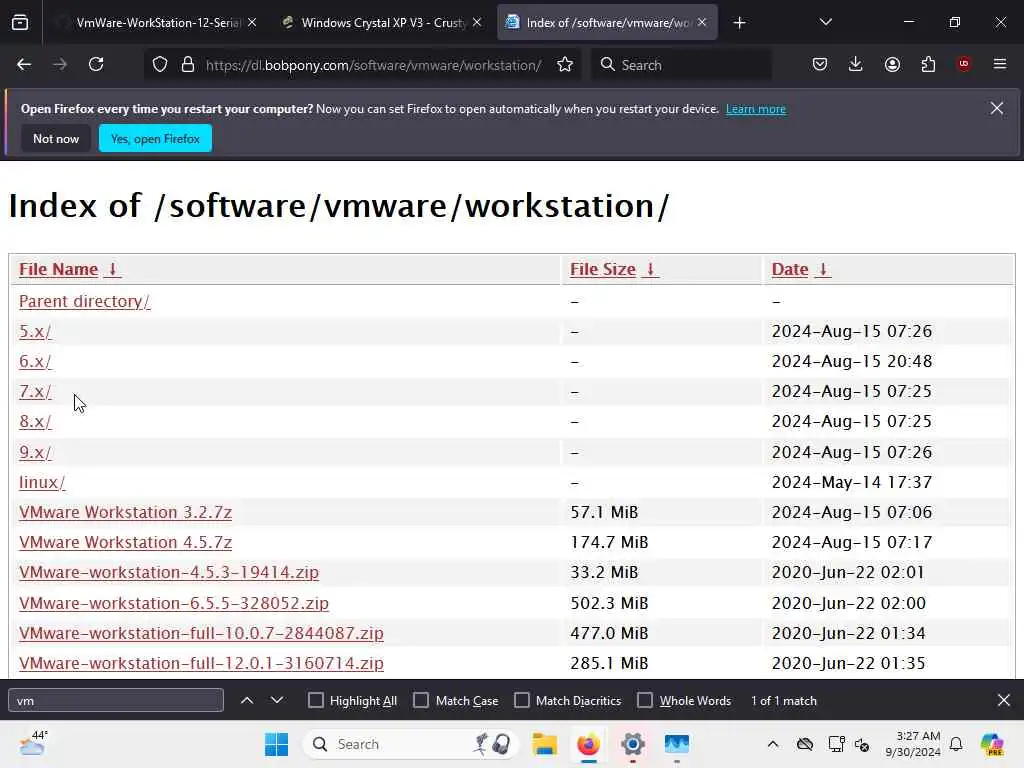The height and width of the screenshot is (768, 1024).
Task: Download VMware-workstation-4.5.3-19414.zip
Action: tap(168, 572)
